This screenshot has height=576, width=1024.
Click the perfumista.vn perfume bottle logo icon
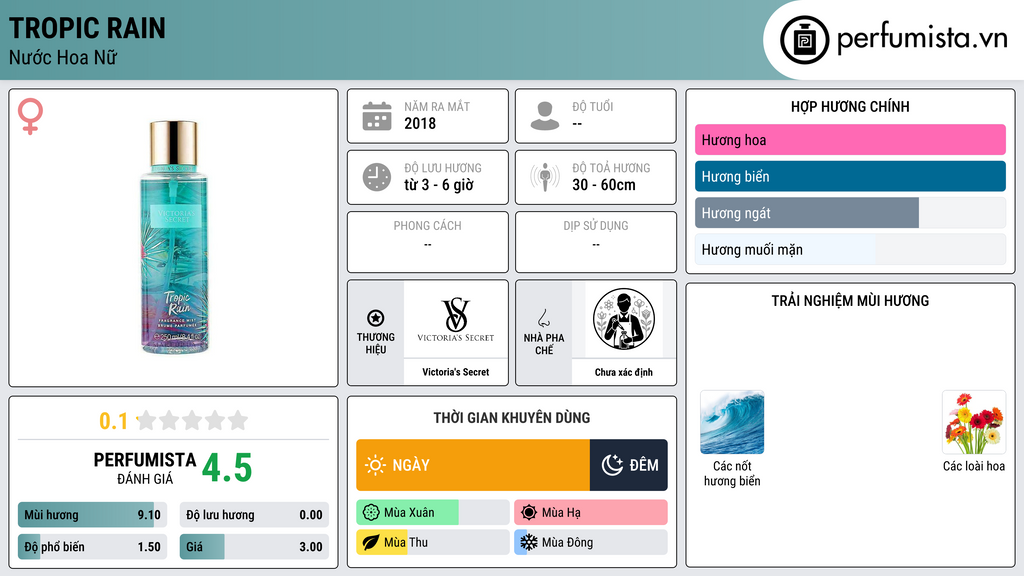[x=804, y=40]
